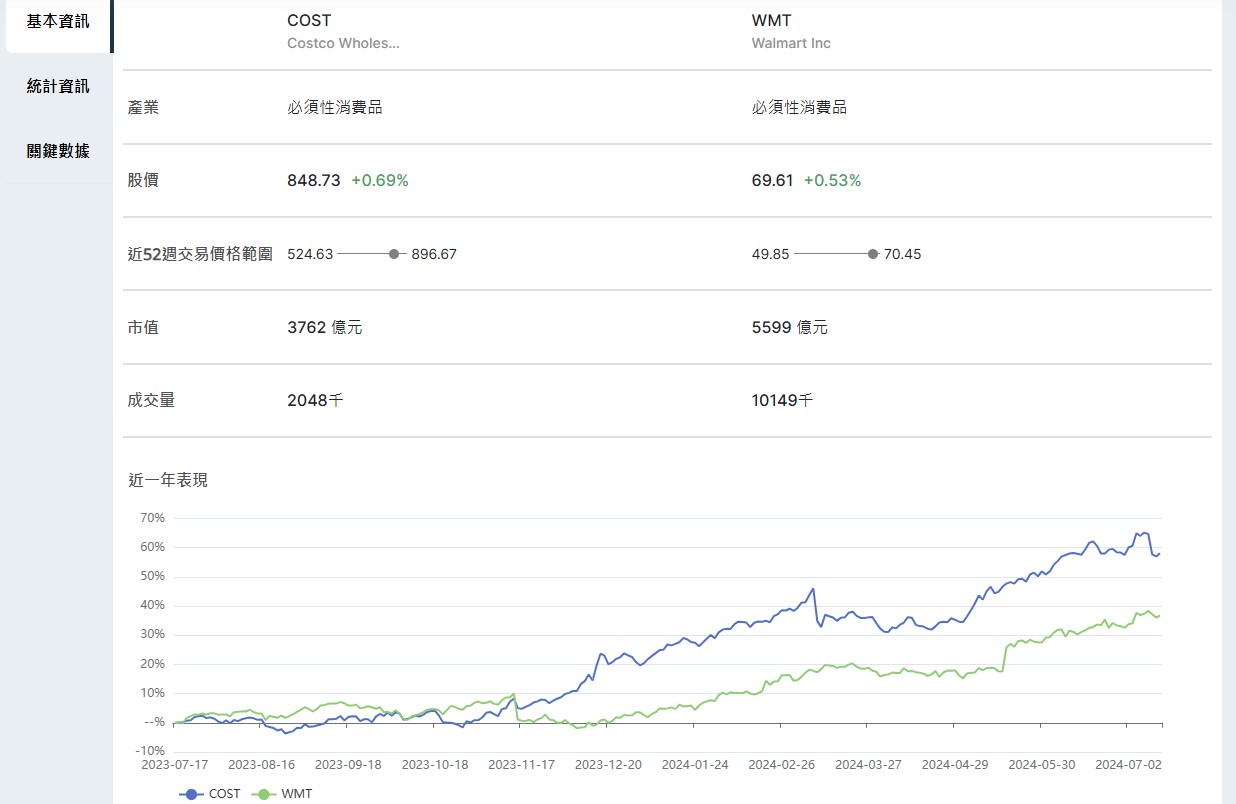Click WMT trading volume 10149千
1236x804 pixels.
pyautogui.click(x=782, y=400)
